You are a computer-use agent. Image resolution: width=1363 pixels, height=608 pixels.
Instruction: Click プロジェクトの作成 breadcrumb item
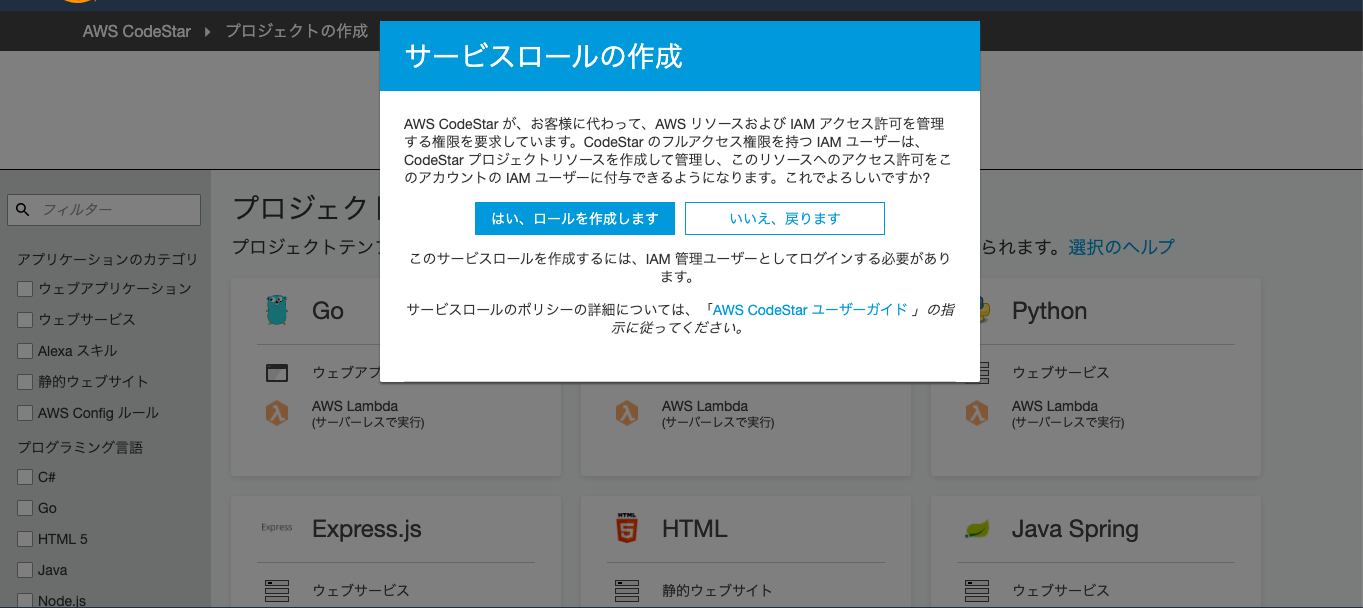click(297, 31)
